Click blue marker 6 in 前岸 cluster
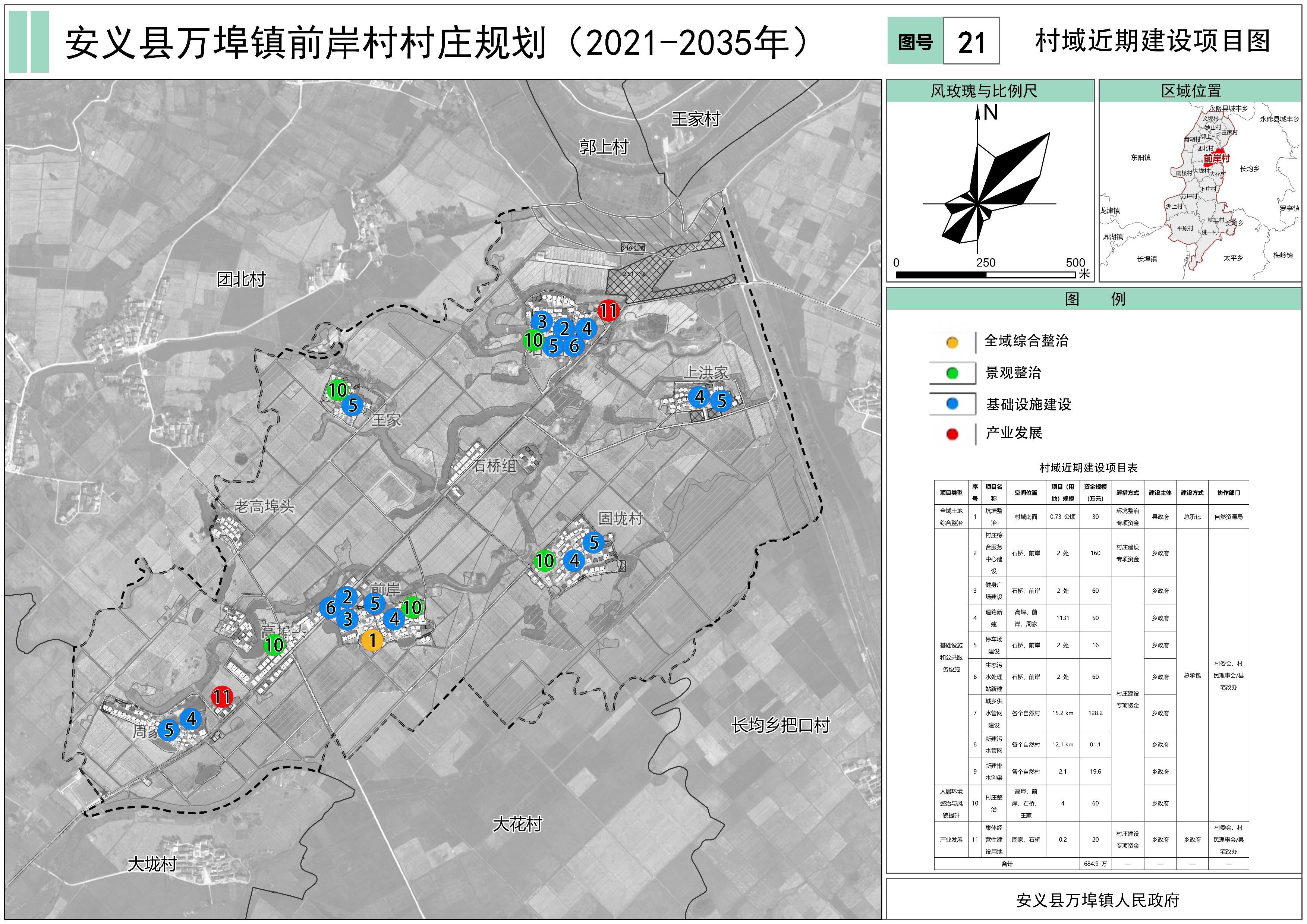This screenshot has width=1307, height=924. pos(330,608)
